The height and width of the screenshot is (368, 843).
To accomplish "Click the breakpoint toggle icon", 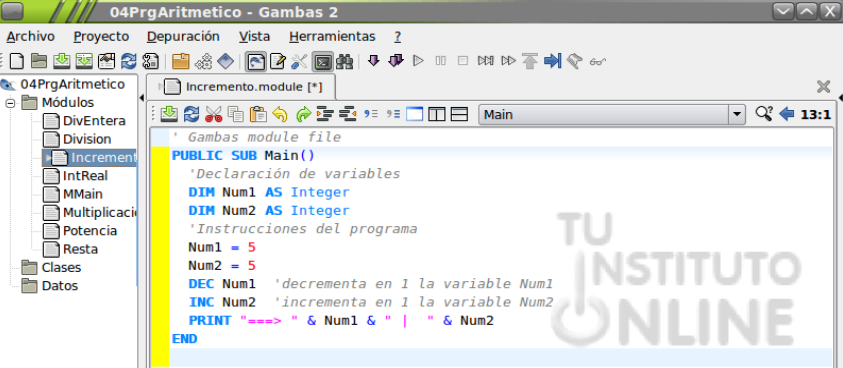I will click(x=574, y=61).
